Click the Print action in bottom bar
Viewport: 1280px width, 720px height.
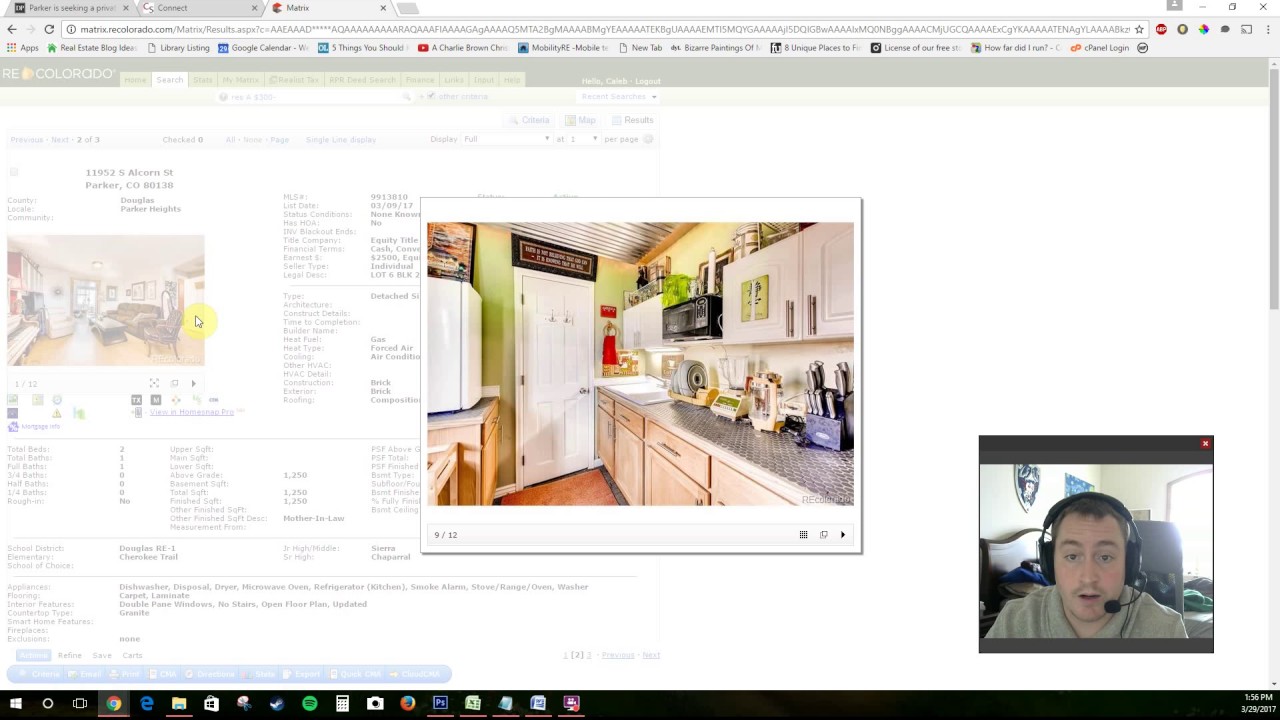[124, 674]
